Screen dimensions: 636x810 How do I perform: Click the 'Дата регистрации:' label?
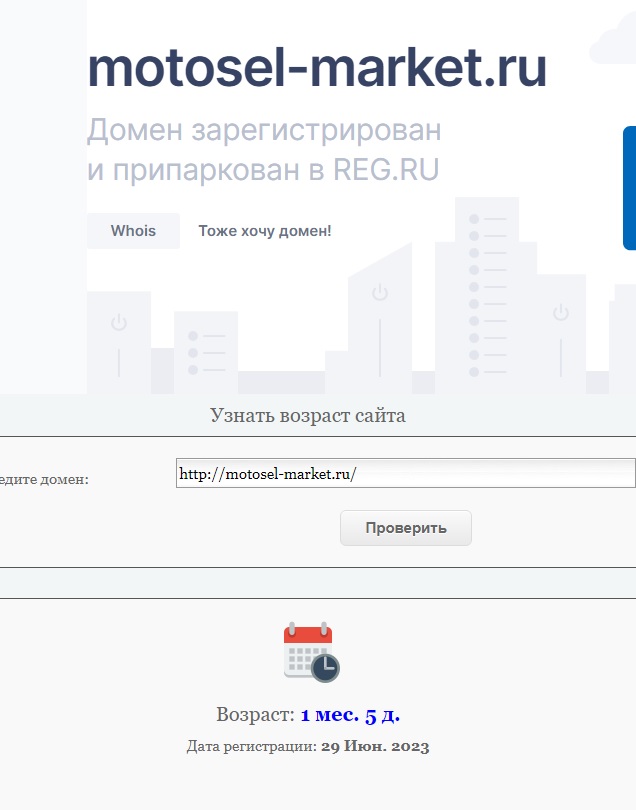[252, 747]
